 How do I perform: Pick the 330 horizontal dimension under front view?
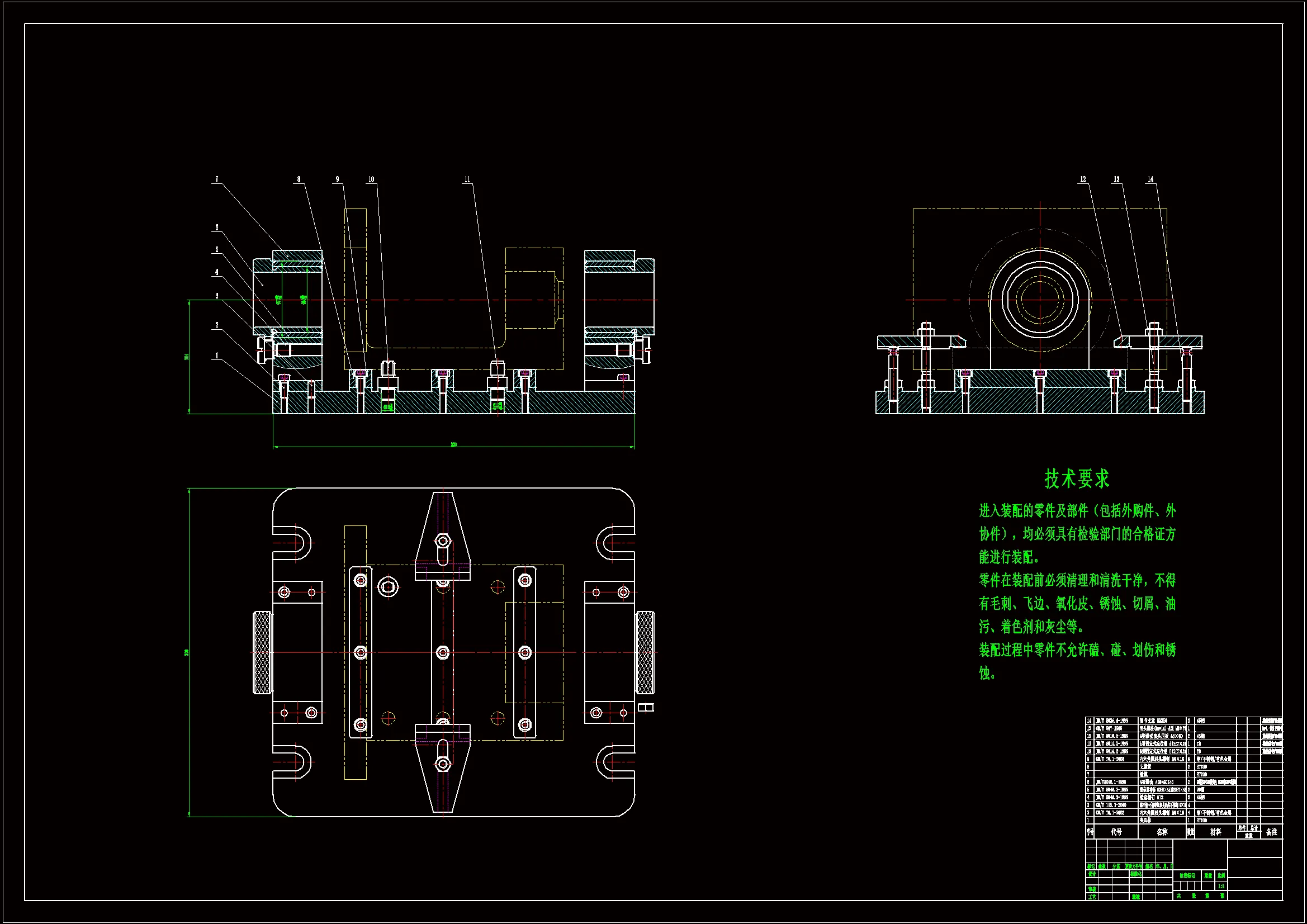click(x=454, y=444)
